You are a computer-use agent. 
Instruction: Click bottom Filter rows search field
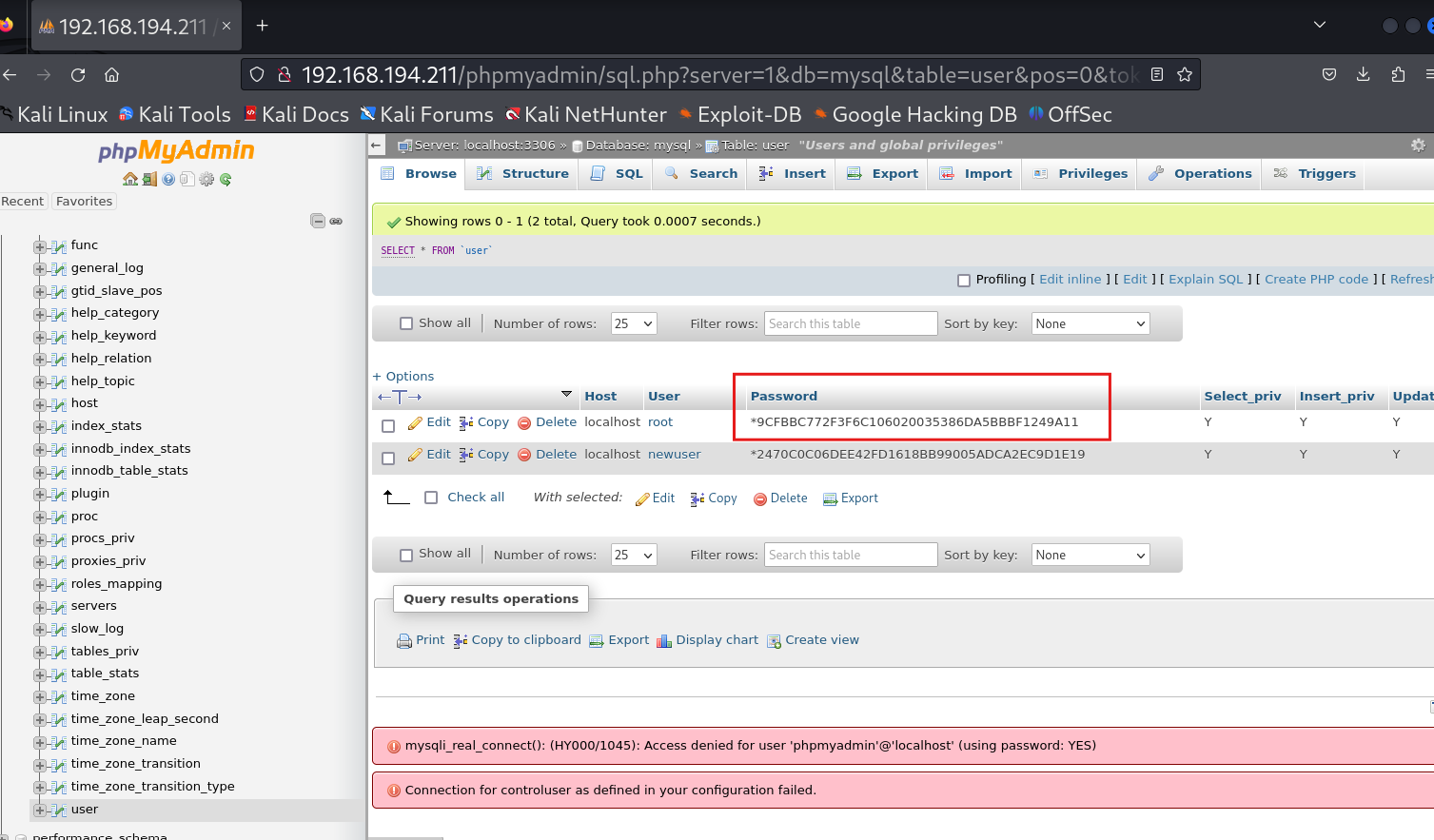pyautogui.click(x=851, y=555)
